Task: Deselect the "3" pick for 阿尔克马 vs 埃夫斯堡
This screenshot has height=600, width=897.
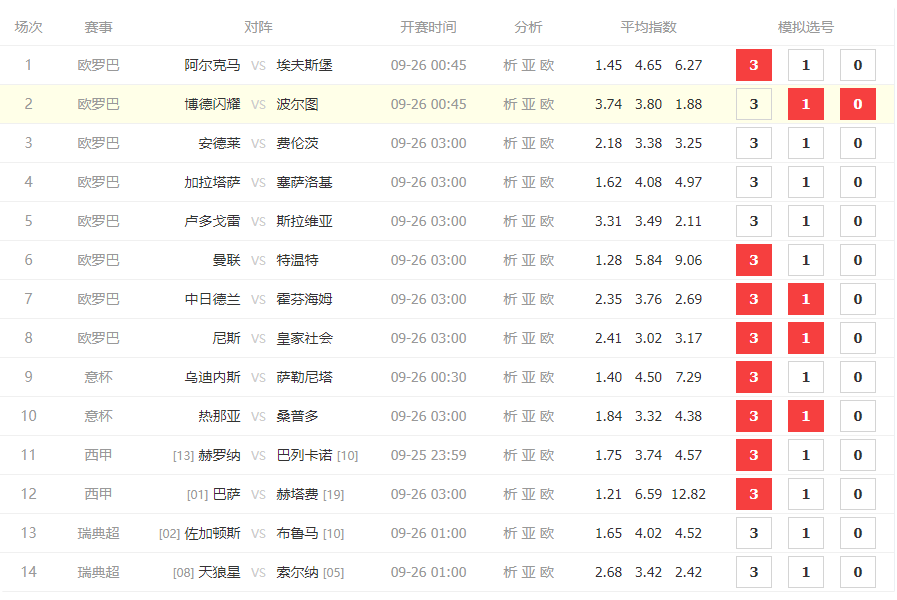Action: tap(753, 65)
